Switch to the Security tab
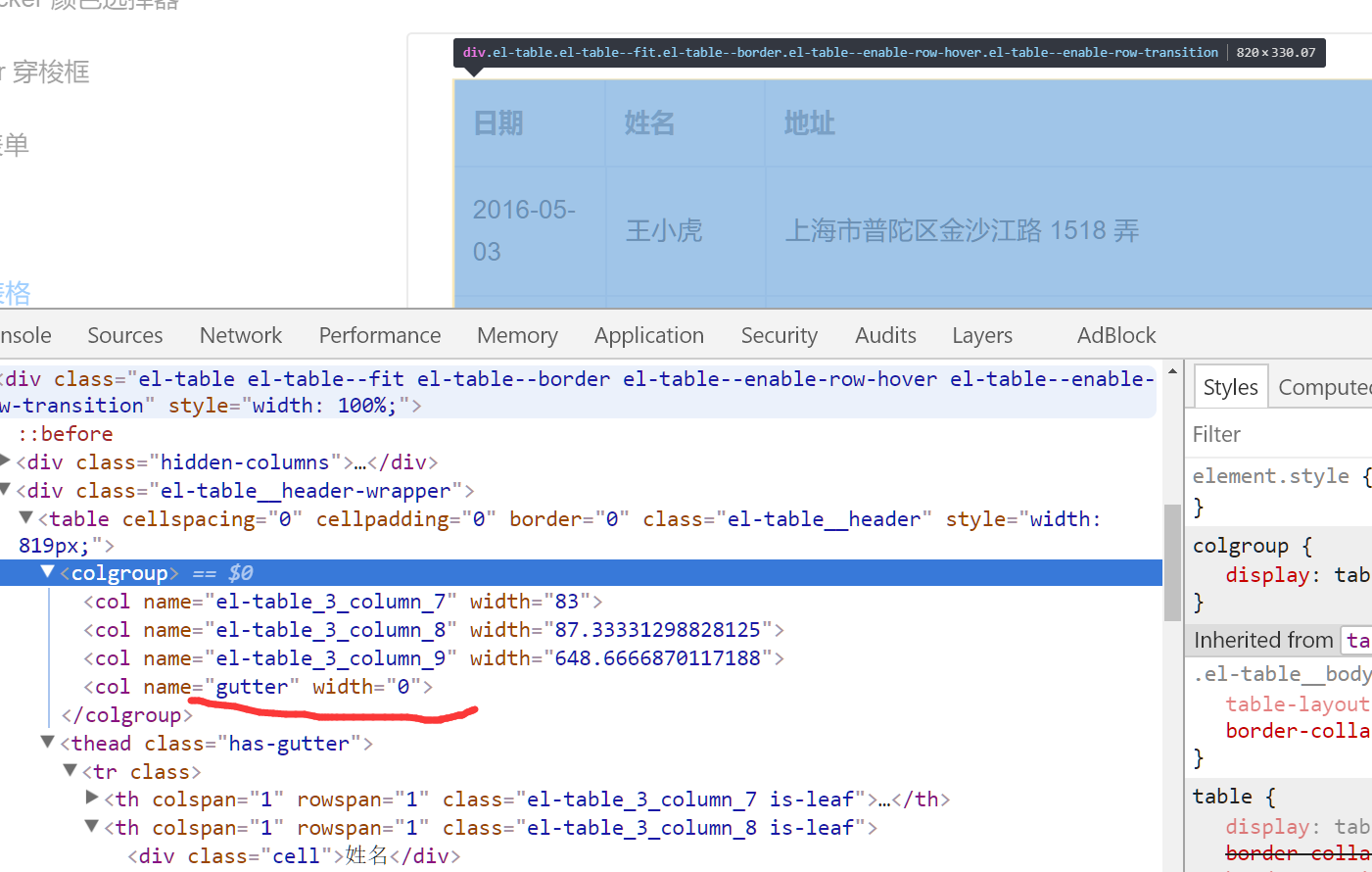The height and width of the screenshot is (872, 1372). [779, 335]
